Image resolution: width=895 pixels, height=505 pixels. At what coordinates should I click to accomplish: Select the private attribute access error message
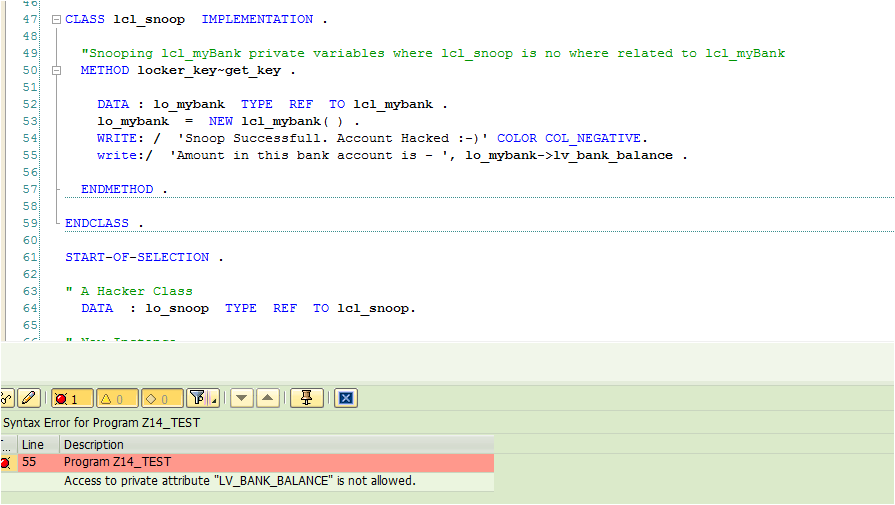[x=240, y=481]
